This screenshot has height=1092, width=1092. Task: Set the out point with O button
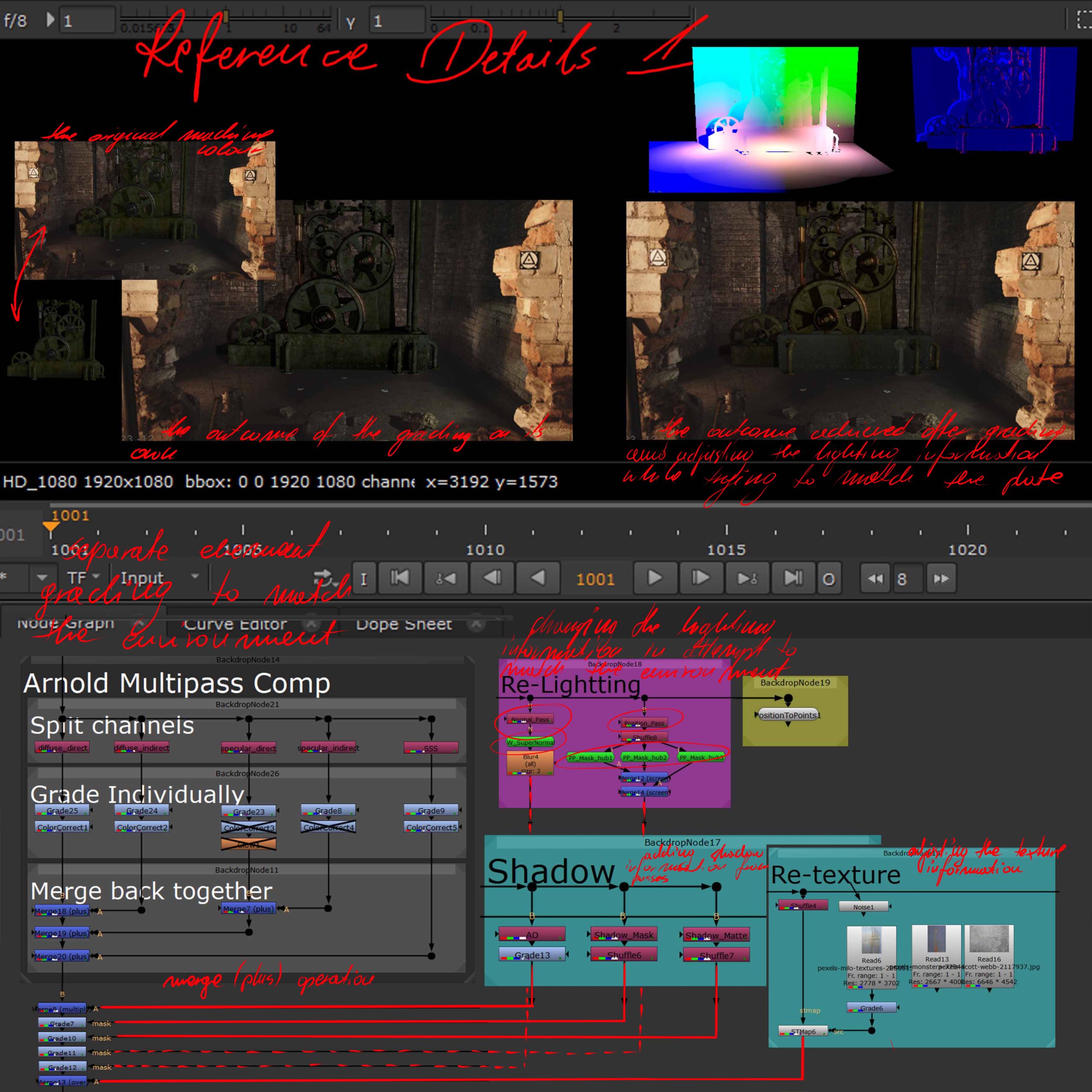829,578
